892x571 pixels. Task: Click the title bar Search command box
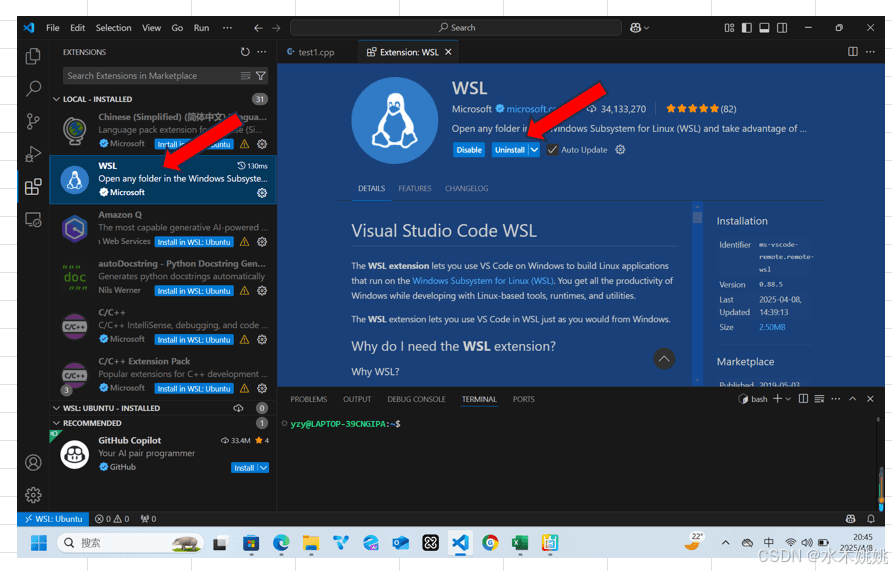tap(456, 27)
